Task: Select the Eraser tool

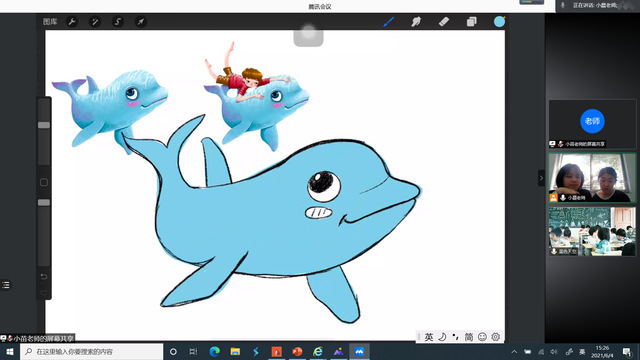Action: point(444,22)
